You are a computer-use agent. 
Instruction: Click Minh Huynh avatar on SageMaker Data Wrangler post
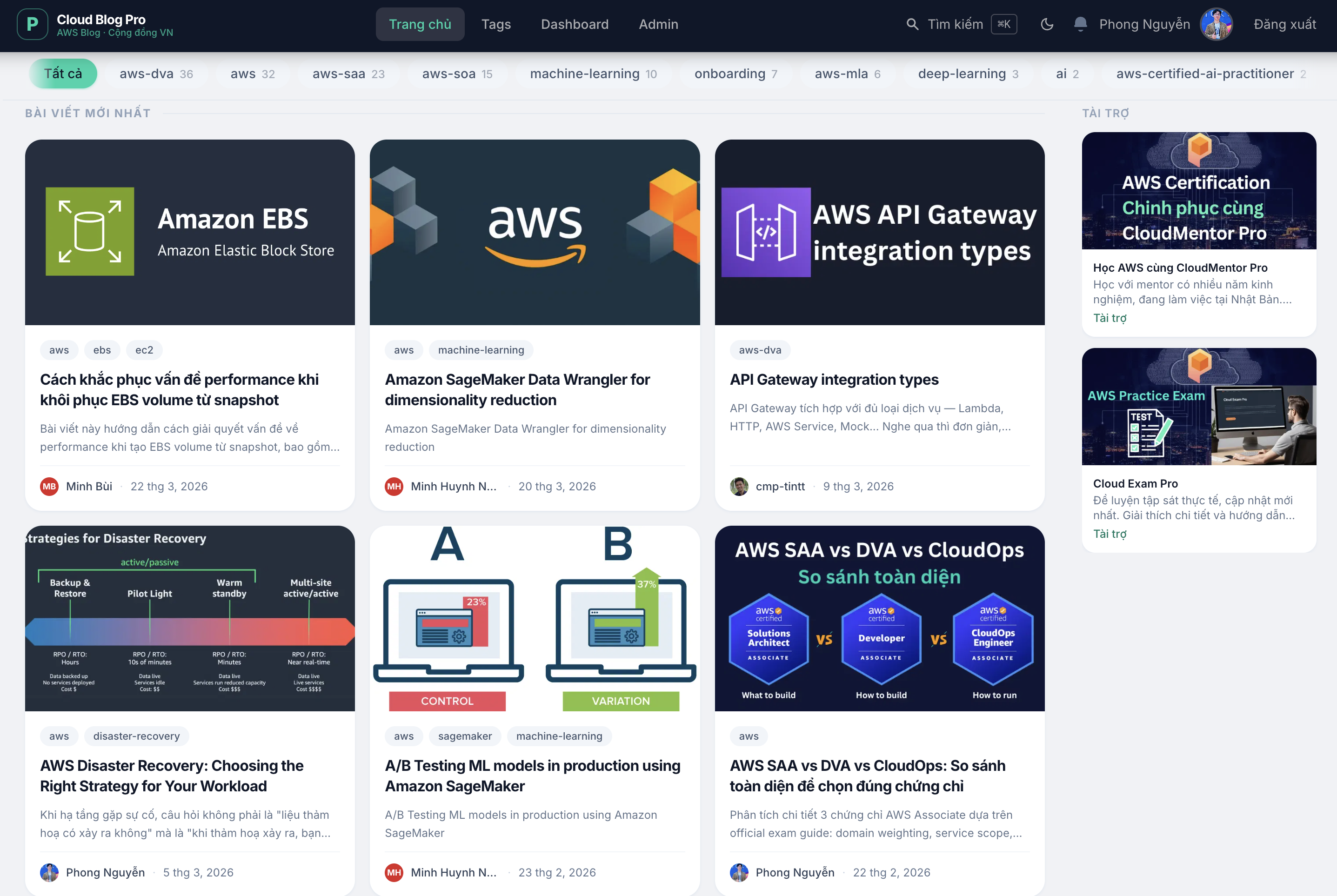point(394,486)
